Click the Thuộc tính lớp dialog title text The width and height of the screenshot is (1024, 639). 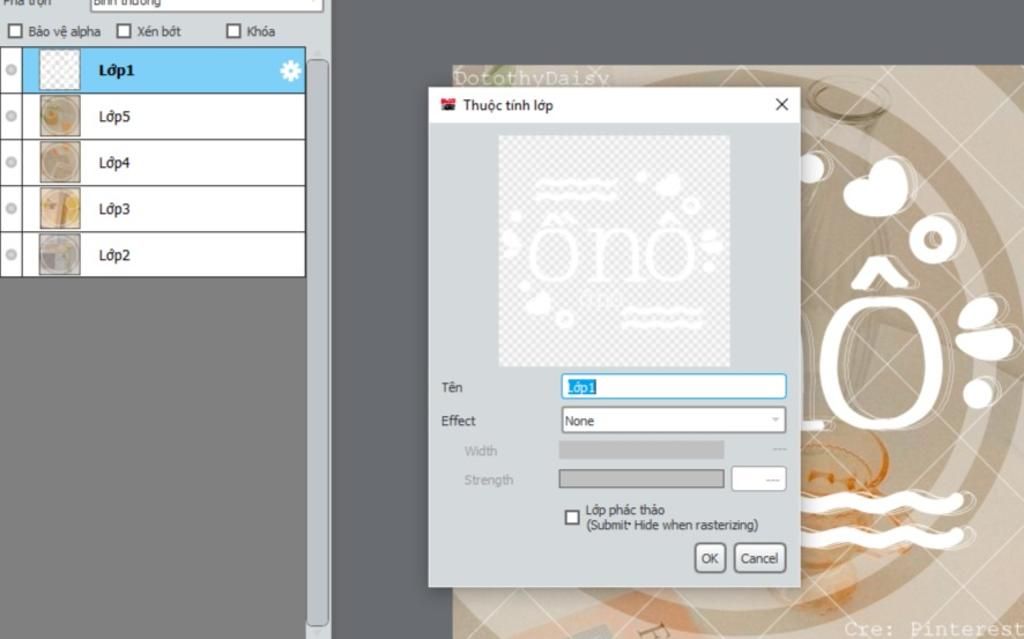click(x=508, y=105)
